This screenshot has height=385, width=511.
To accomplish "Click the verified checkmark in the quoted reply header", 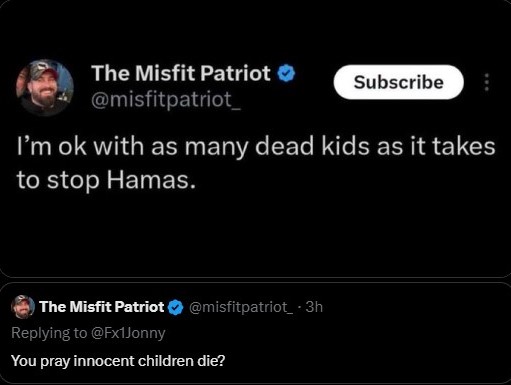I will click(176, 307).
